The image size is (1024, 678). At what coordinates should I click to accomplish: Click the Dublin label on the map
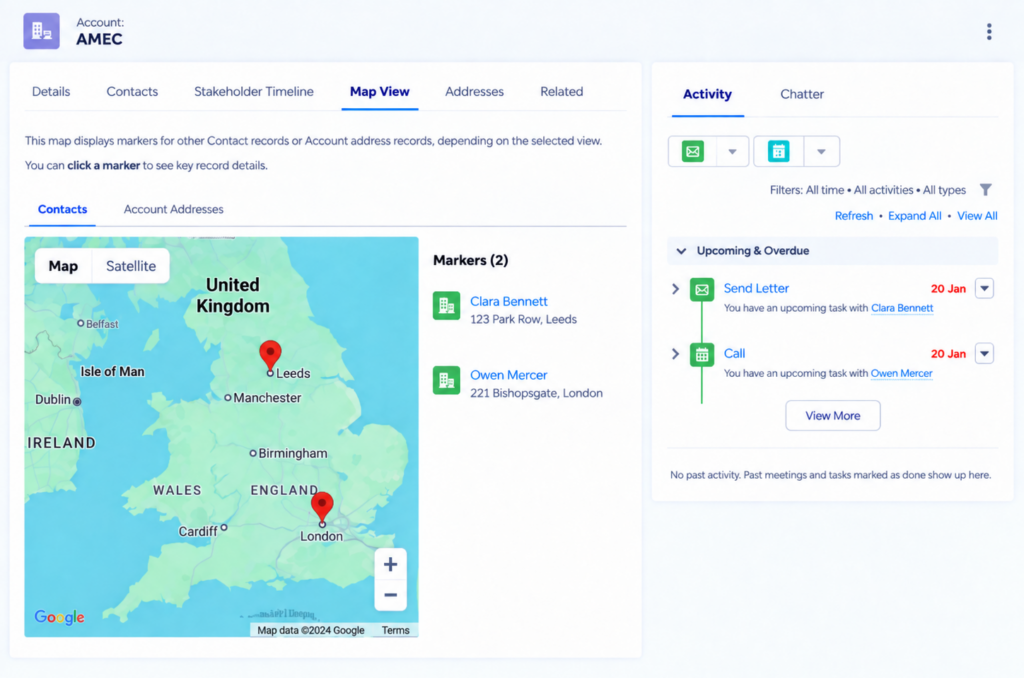(x=52, y=399)
